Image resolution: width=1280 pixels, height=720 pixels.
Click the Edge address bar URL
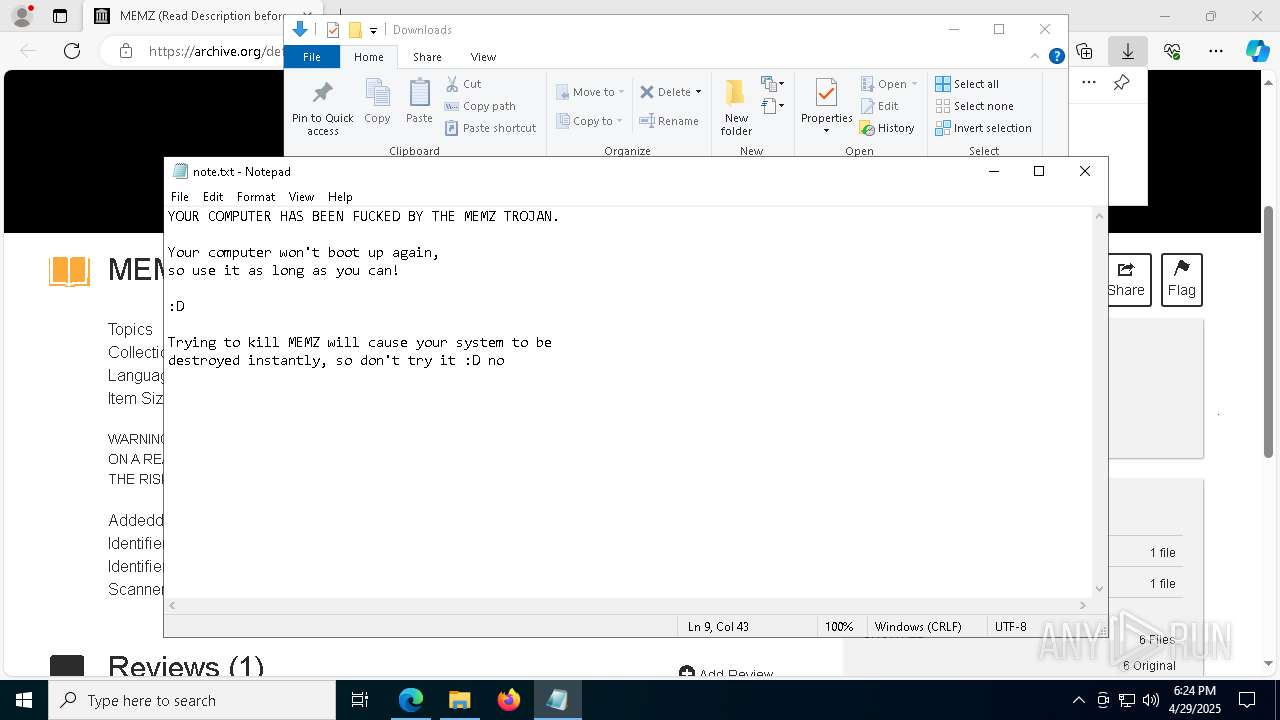point(215,51)
